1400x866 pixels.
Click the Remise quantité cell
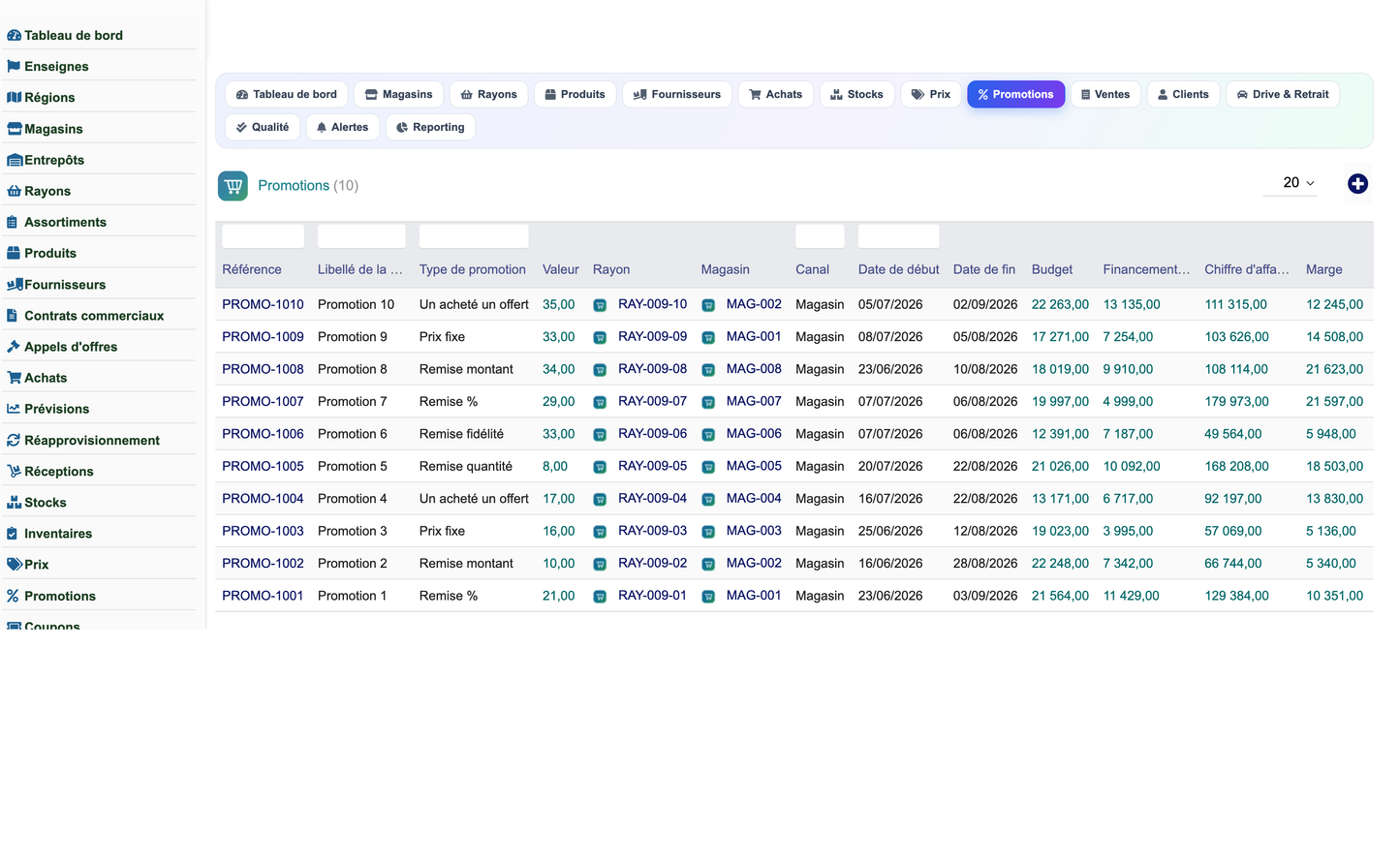pyautogui.click(x=466, y=466)
